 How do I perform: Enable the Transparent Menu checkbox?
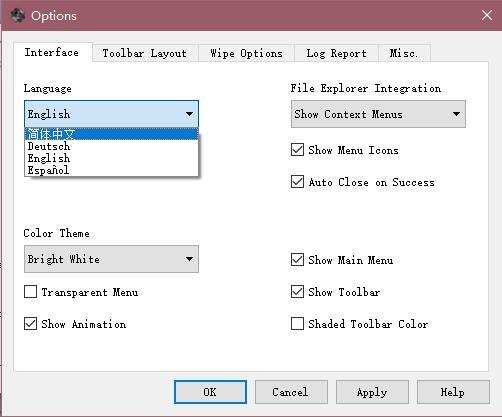click(x=30, y=292)
